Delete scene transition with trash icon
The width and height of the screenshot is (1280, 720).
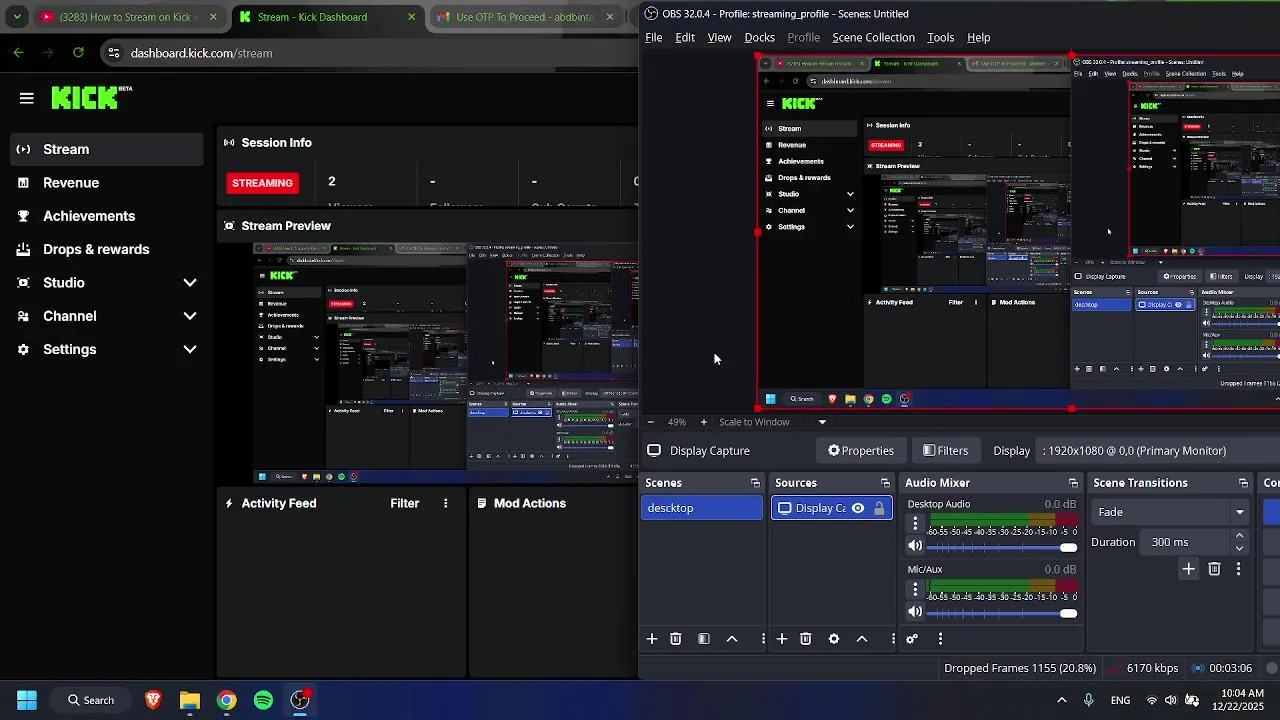(x=1214, y=569)
